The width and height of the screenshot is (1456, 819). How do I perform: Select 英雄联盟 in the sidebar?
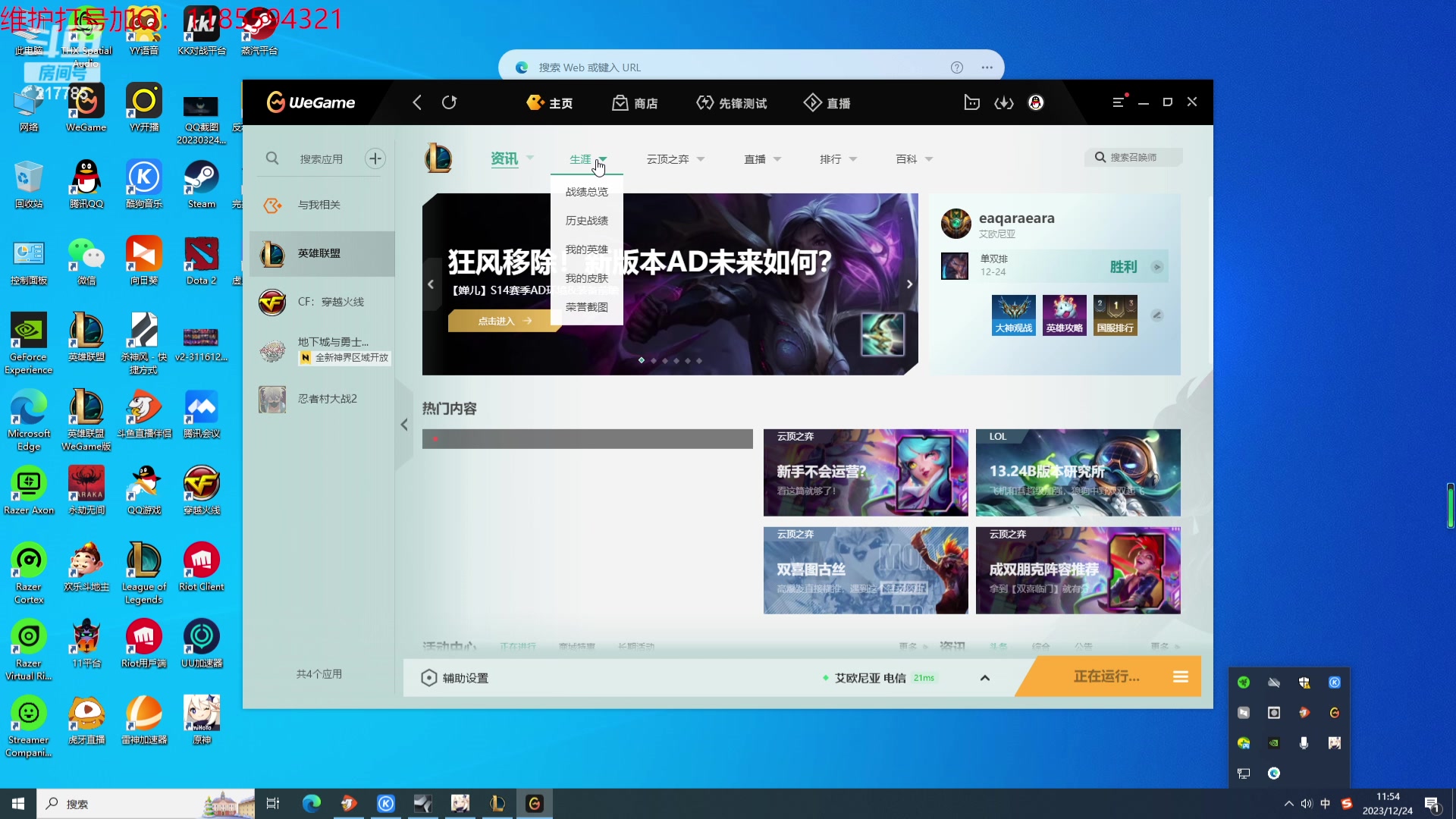[x=322, y=253]
